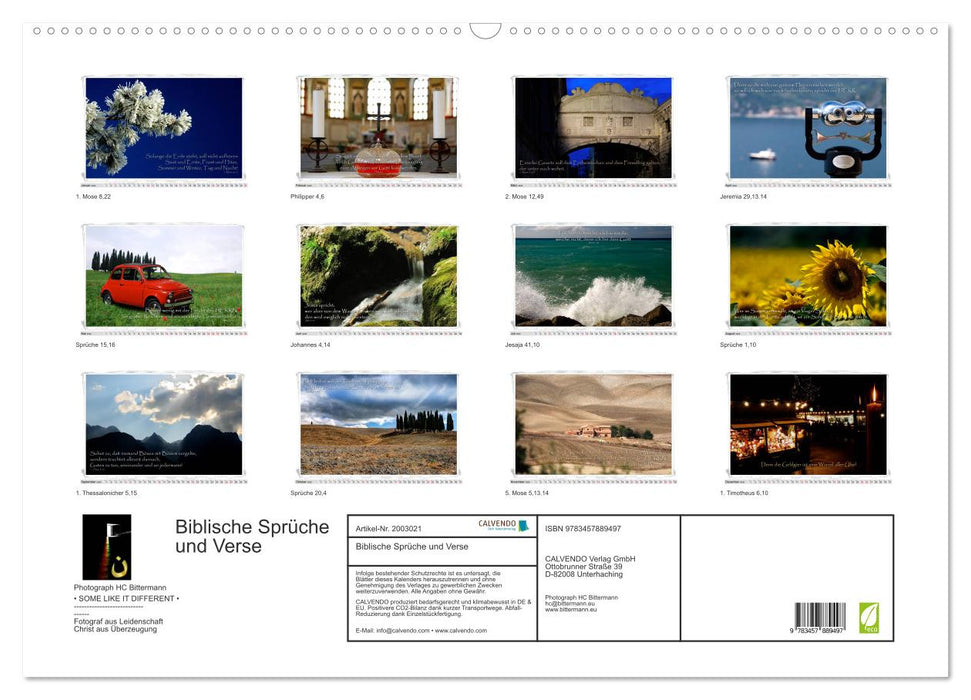
Task: Select the coin binoculars image for Jeremia 29,13.14
Action: tap(807, 128)
